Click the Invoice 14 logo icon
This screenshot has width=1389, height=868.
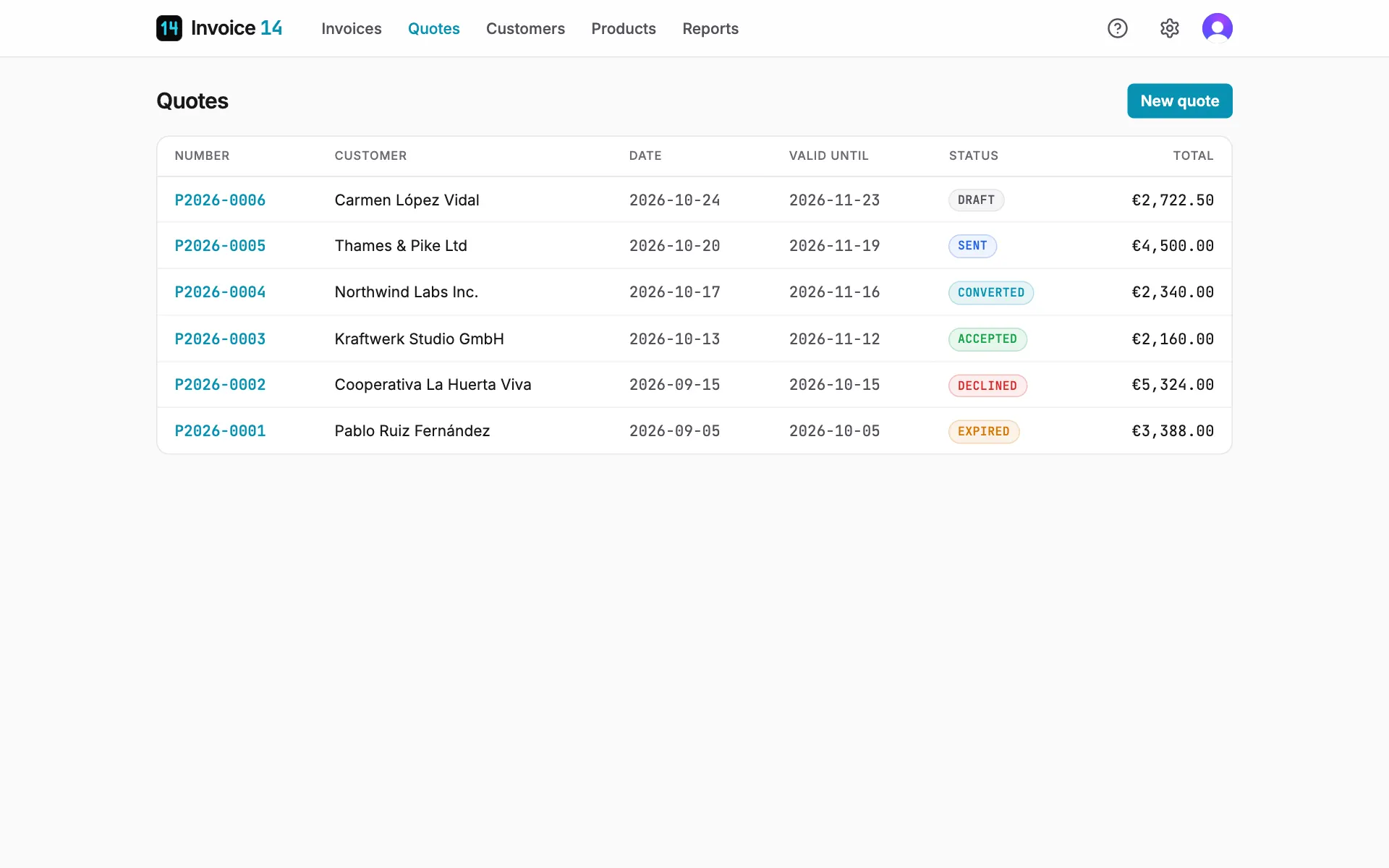coord(169,28)
